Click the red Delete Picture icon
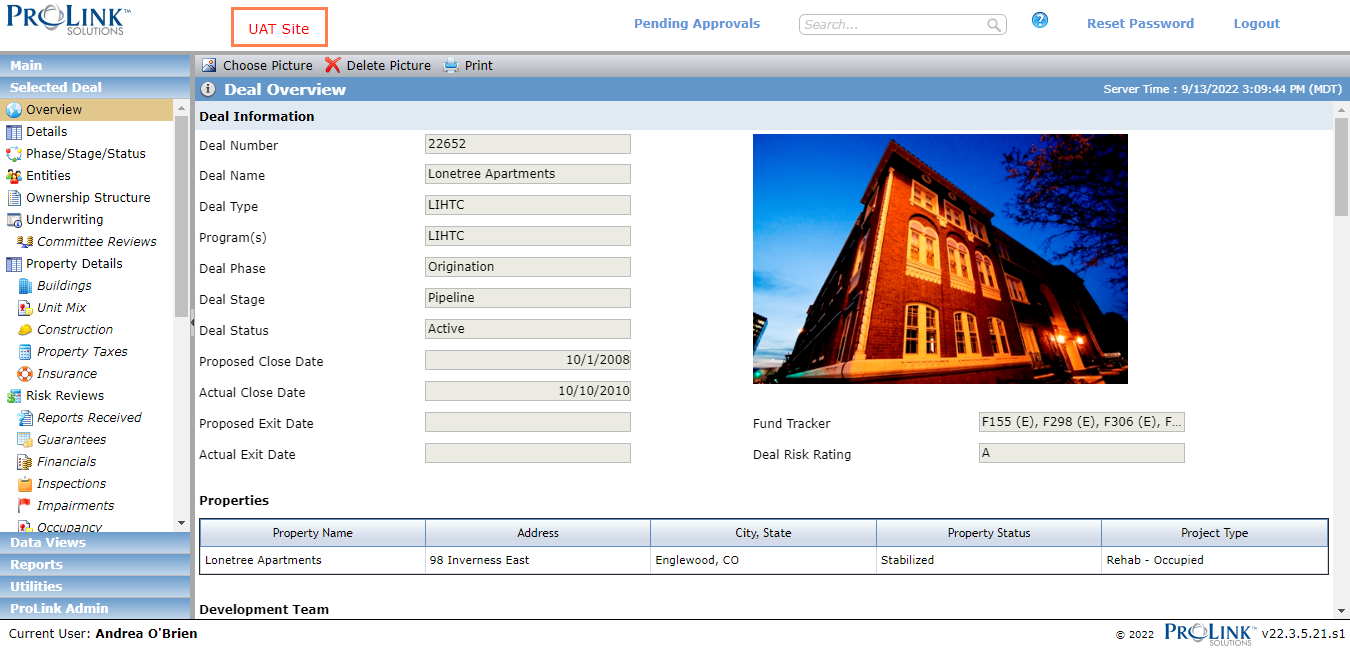 click(x=333, y=65)
